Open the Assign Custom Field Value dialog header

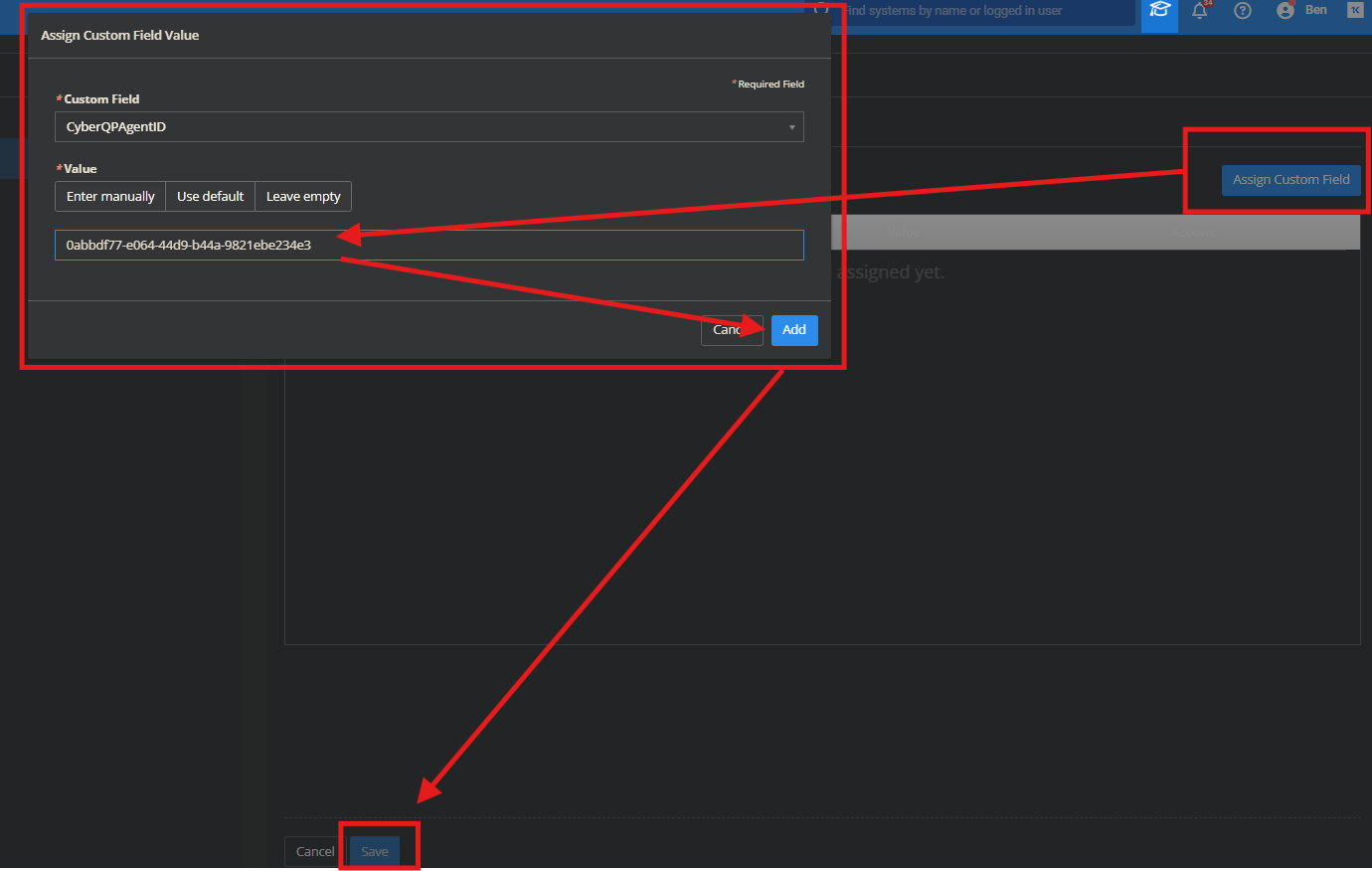(119, 34)
